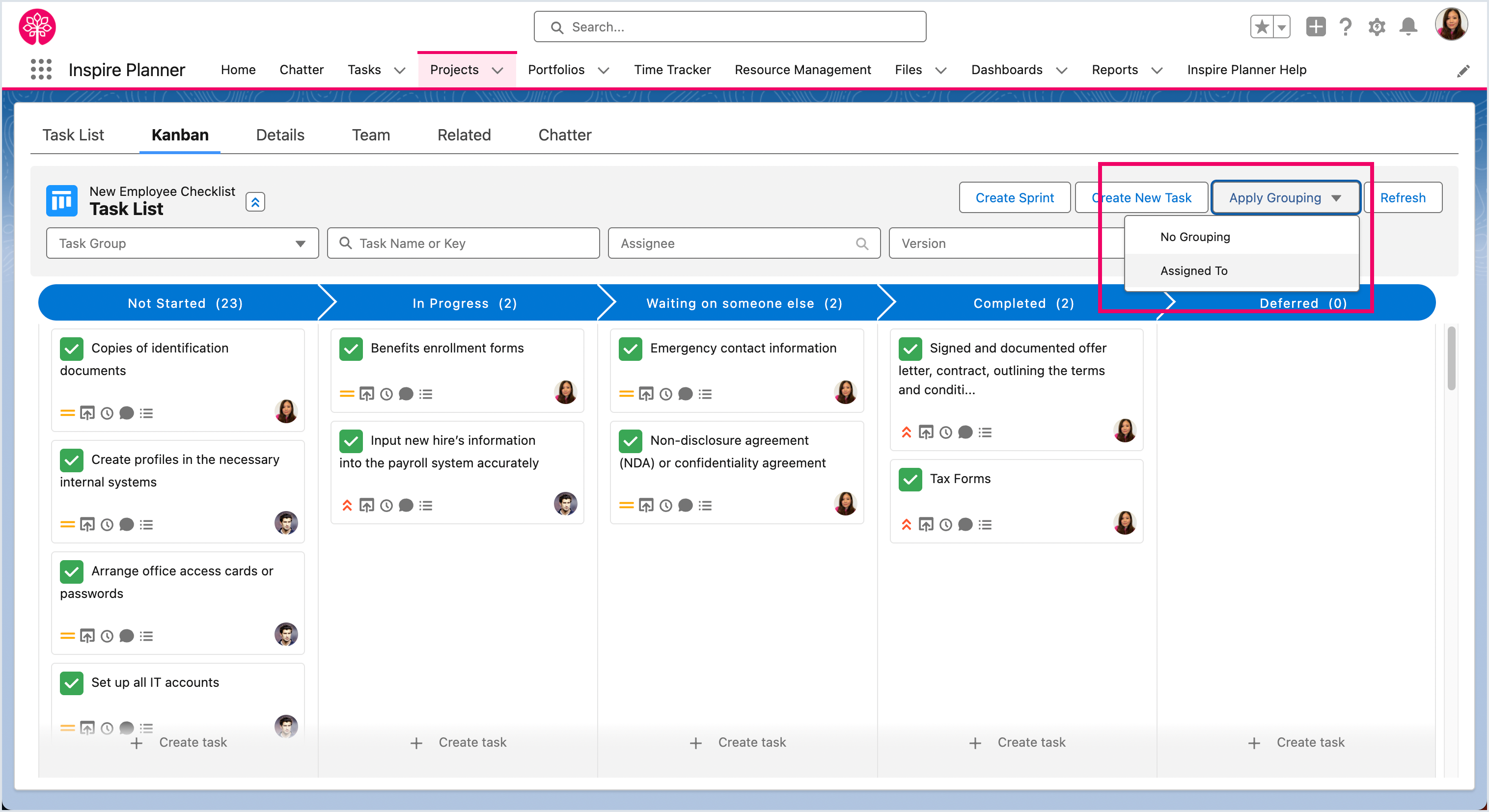Open the global create plus icon

(1316, 27)
